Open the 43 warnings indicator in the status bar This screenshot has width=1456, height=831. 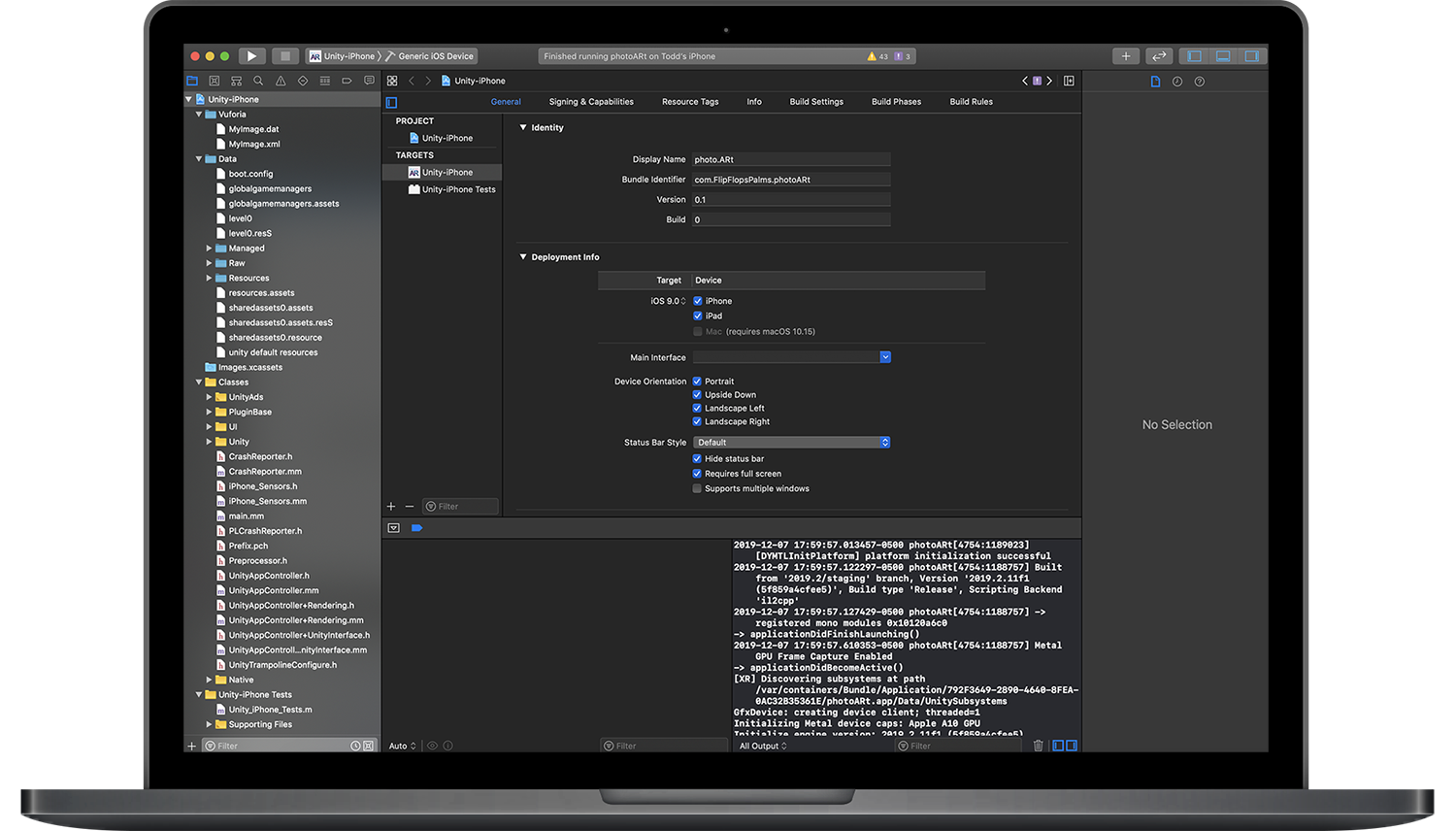pos(877,56)
